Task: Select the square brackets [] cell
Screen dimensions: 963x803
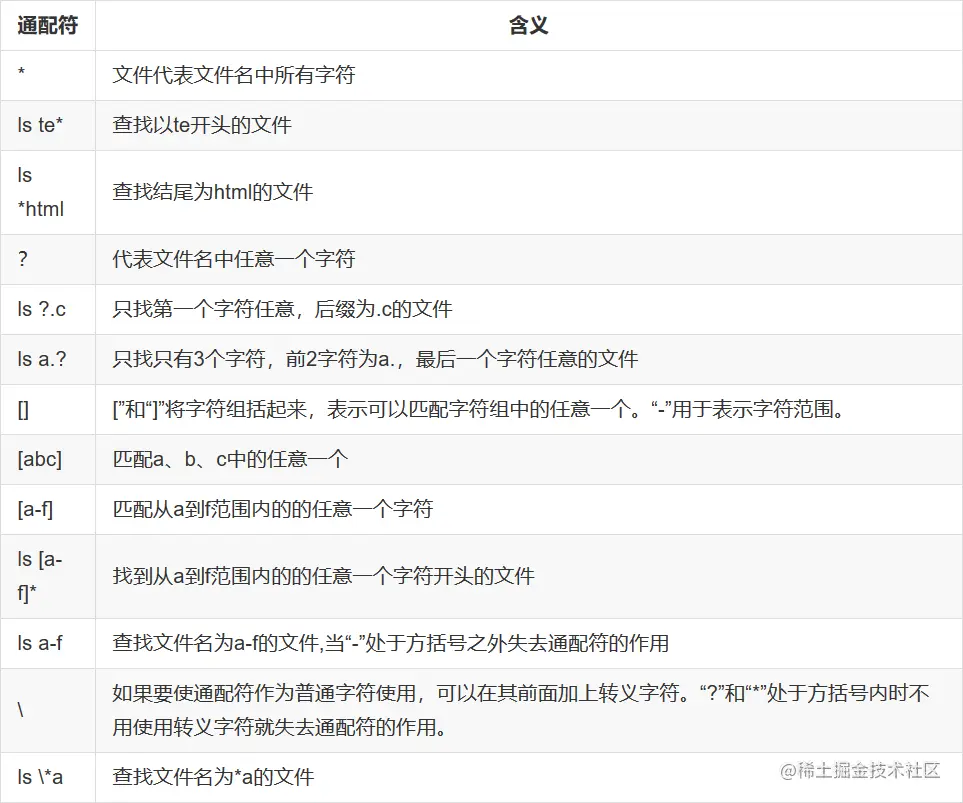Action: [48, 410]
